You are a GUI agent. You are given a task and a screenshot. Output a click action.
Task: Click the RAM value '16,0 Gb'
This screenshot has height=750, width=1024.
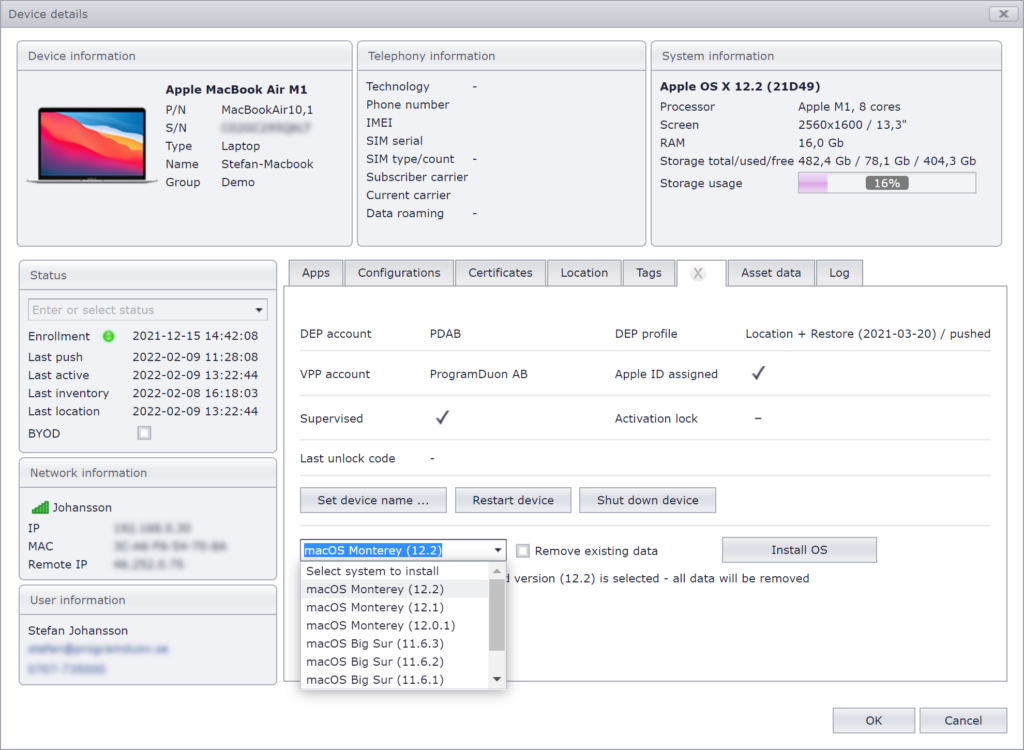pyautogui.click(x=821, y=142)
